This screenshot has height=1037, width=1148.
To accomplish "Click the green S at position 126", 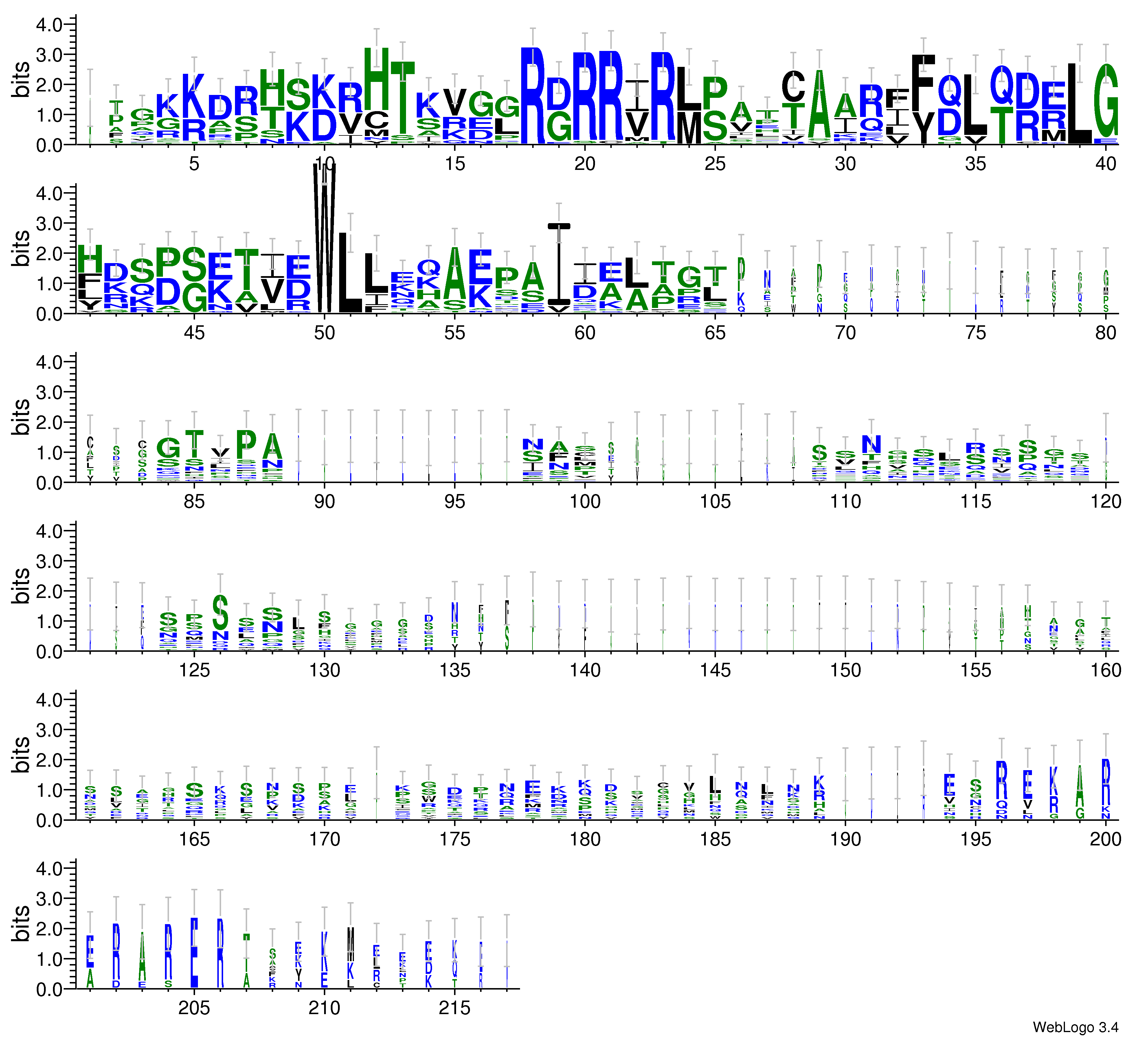I will (x=221, y=612).
